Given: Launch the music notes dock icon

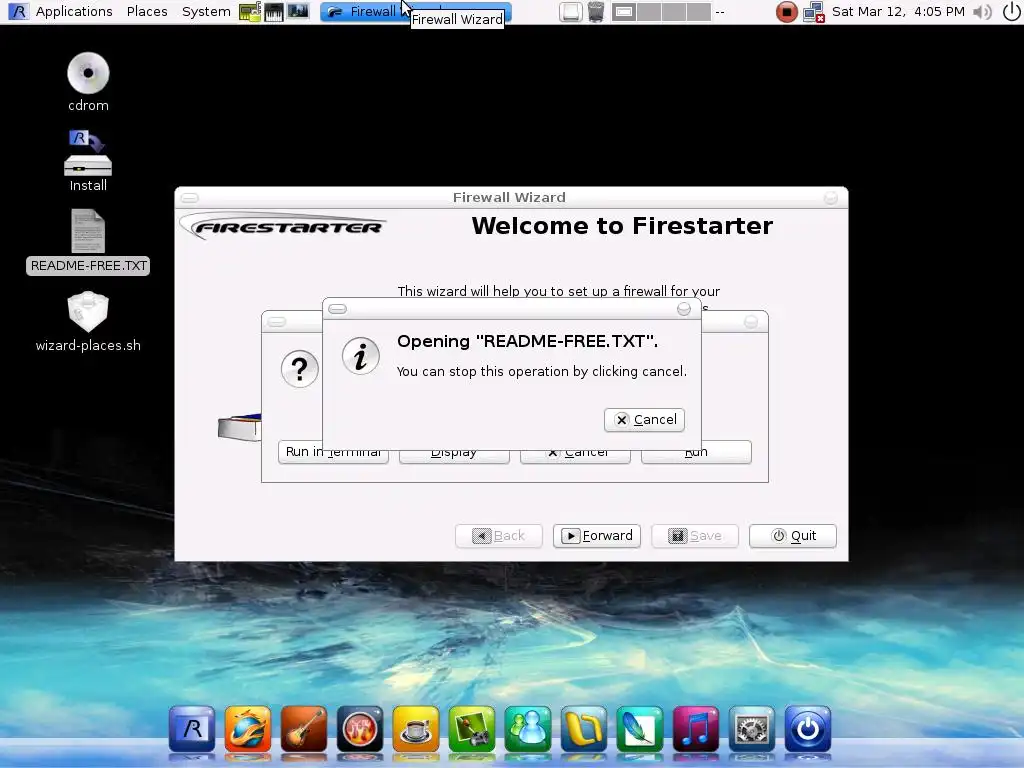Looking at the screenshot, I should coord(696,728).
